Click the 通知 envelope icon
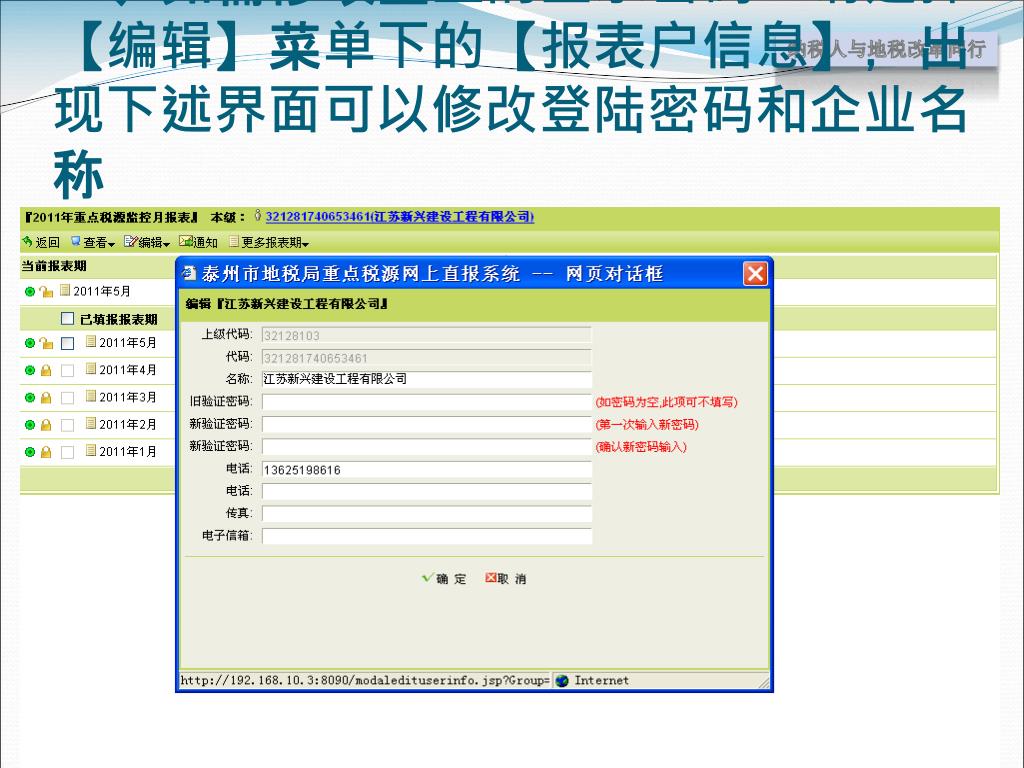 [186, 242]
